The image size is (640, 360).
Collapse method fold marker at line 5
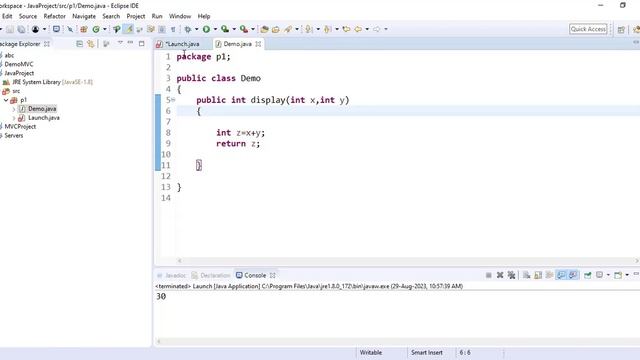(173, 100)
